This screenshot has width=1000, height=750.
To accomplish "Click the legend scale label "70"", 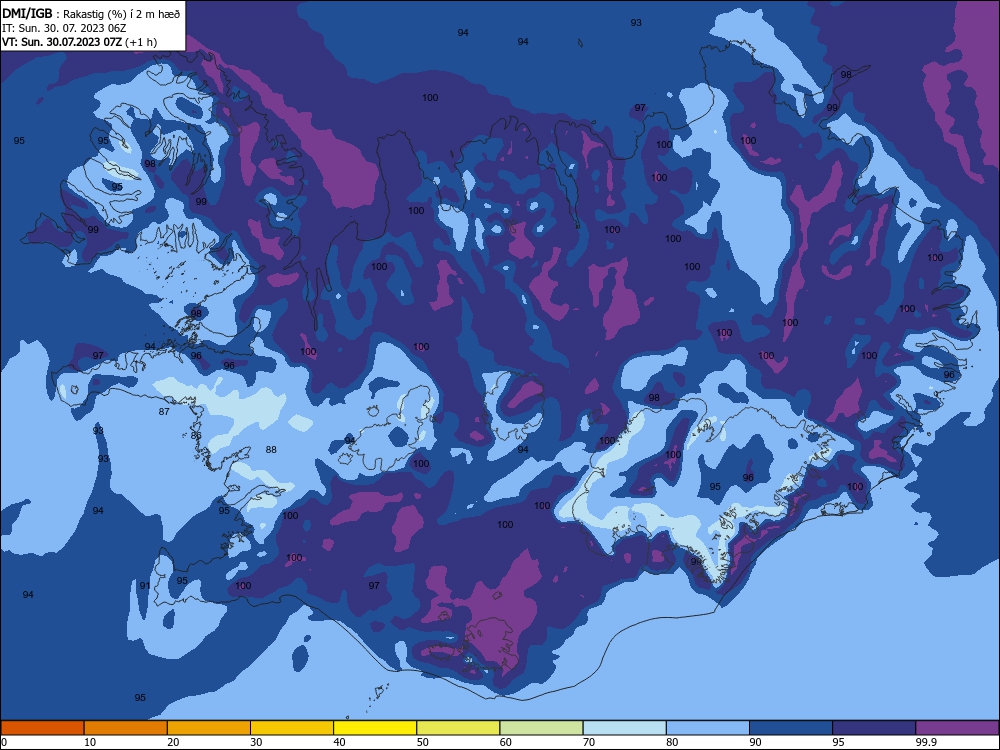I will [x=589, y=742].
